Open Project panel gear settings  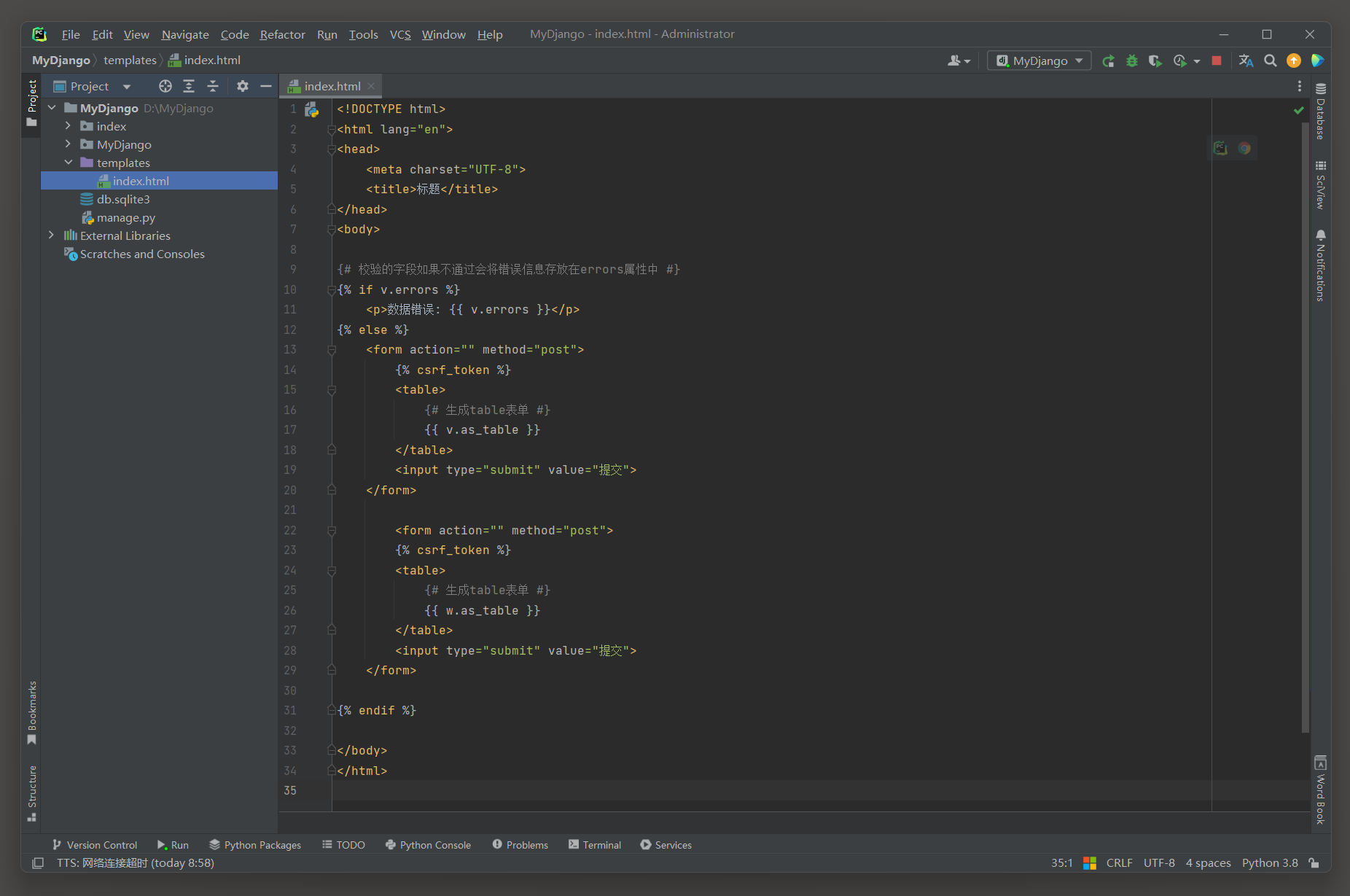pos(243,87)
